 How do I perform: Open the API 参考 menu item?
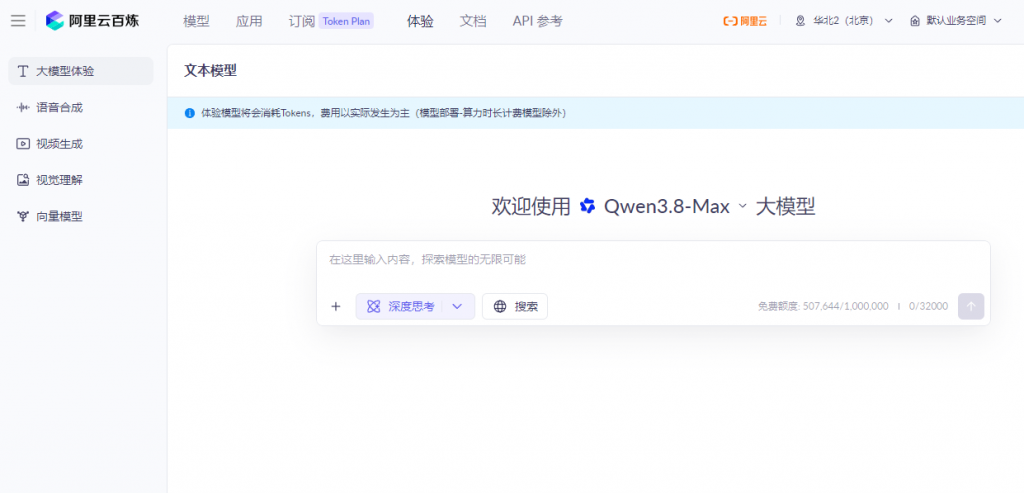(x=537, y=21)
